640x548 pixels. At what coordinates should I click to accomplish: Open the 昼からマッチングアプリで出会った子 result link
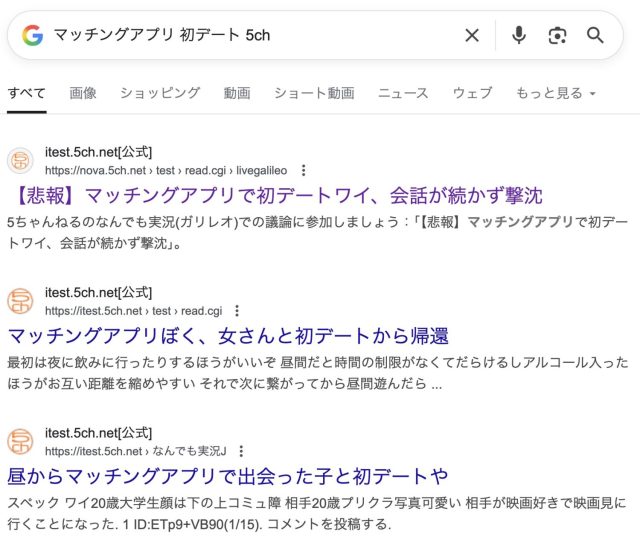pos(227,475)
